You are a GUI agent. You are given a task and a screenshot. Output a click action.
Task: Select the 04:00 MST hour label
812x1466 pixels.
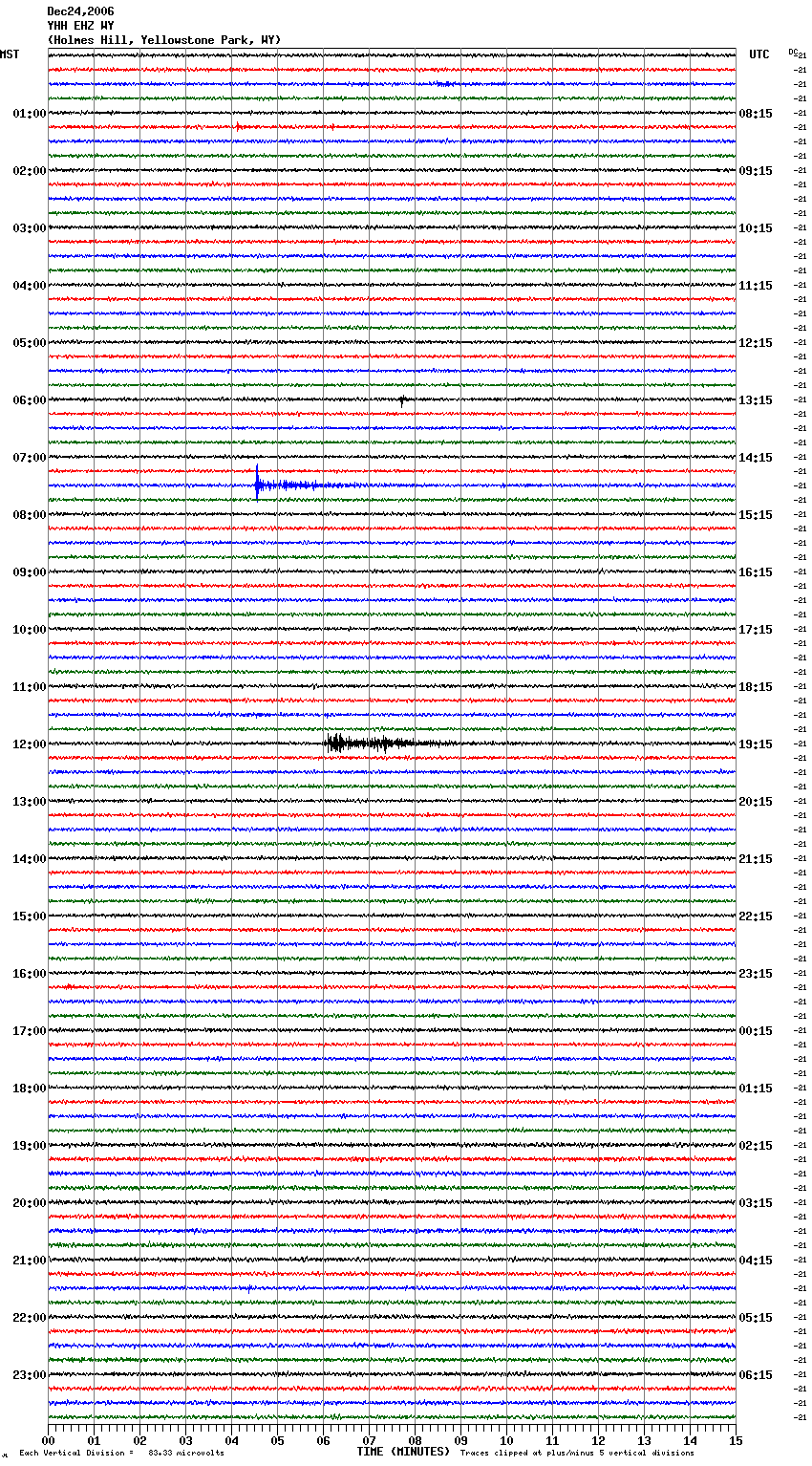coord(30,286)
